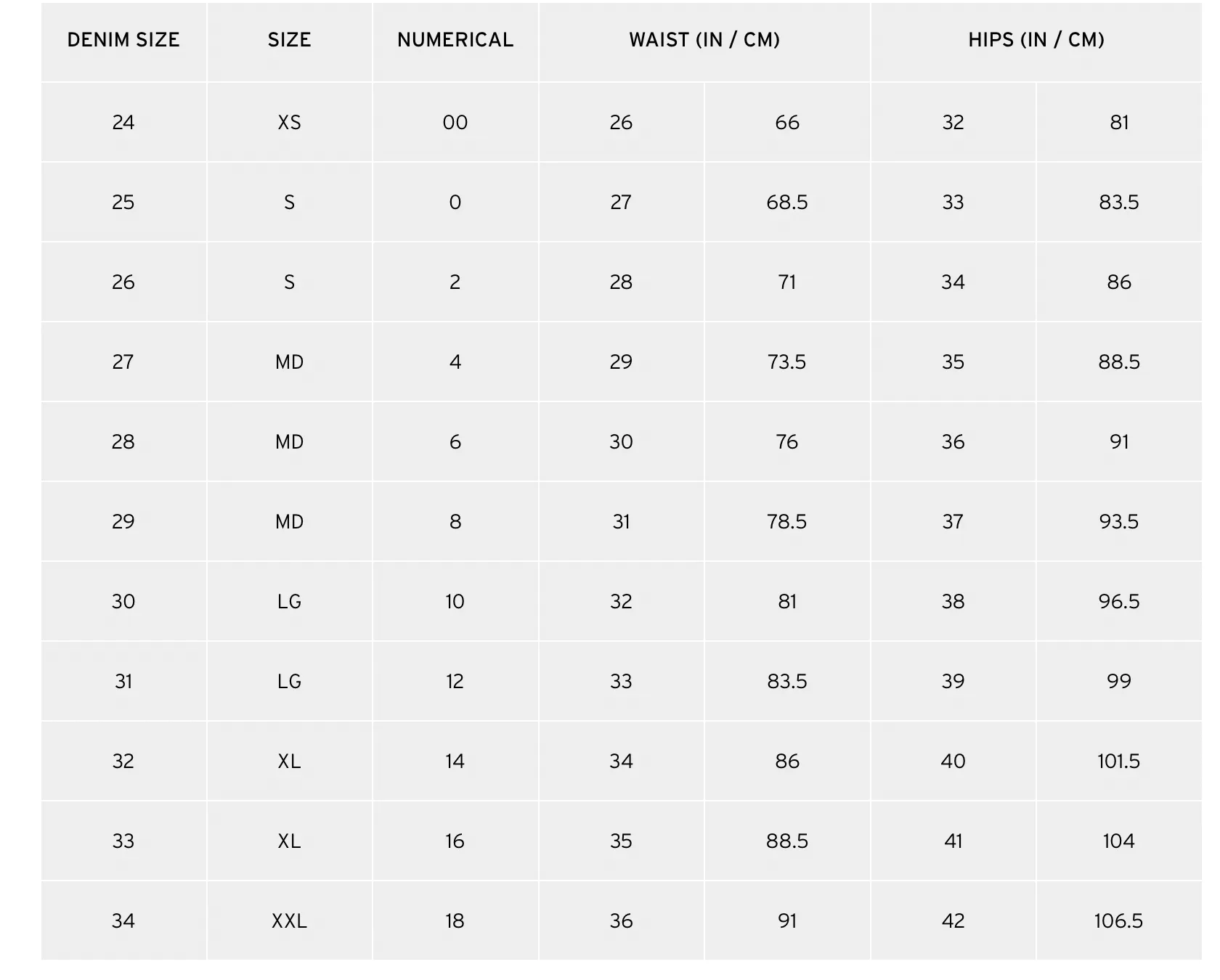Viewport: 1220px width, 980px height.
Task: Click the HIPS (IN / CM) header
Action: tap(1036, 41)
